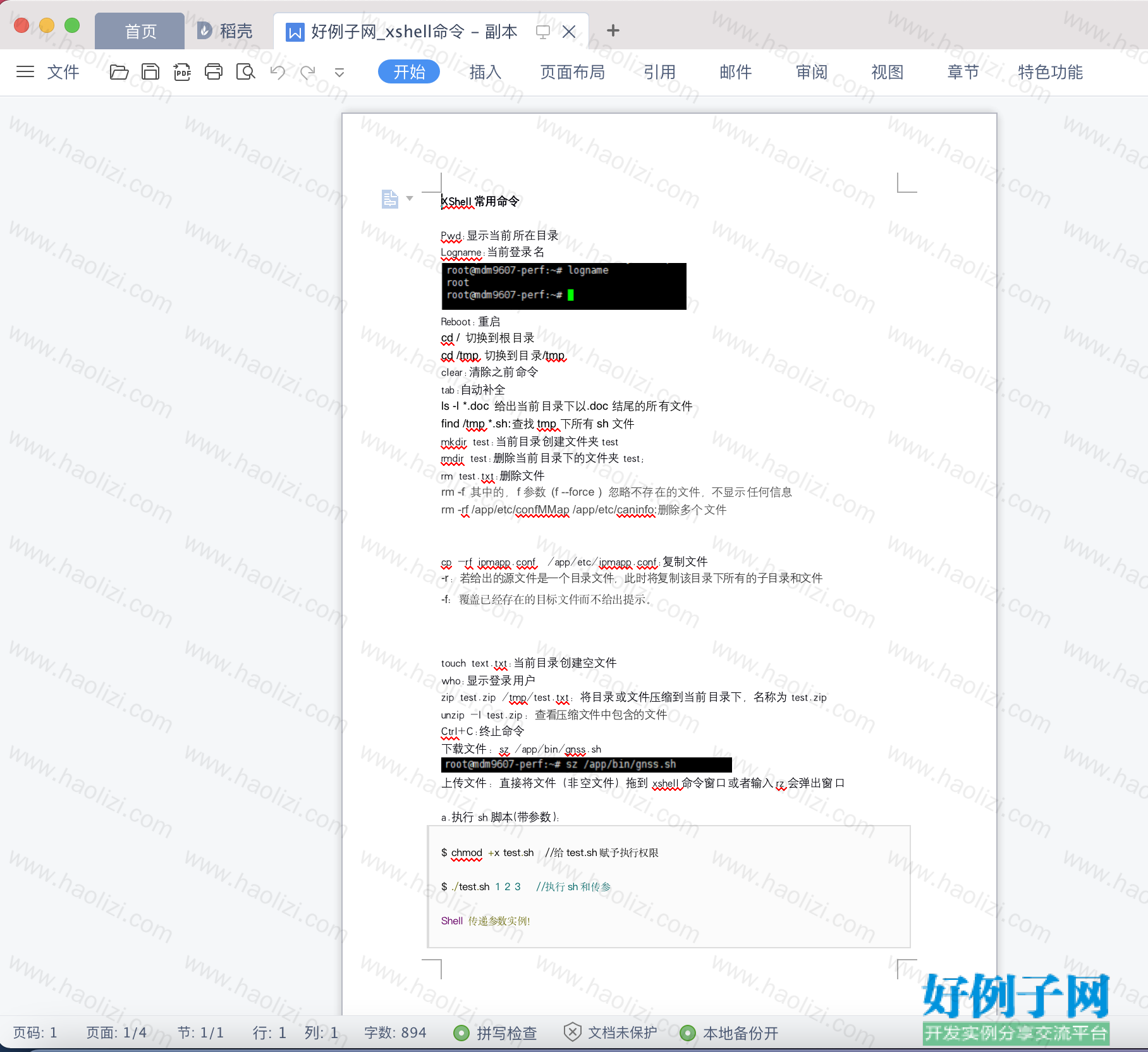Screen dimensions: 1148x1052
Task: Click the 本地备份开 backup status
Action: (730, 1033)
